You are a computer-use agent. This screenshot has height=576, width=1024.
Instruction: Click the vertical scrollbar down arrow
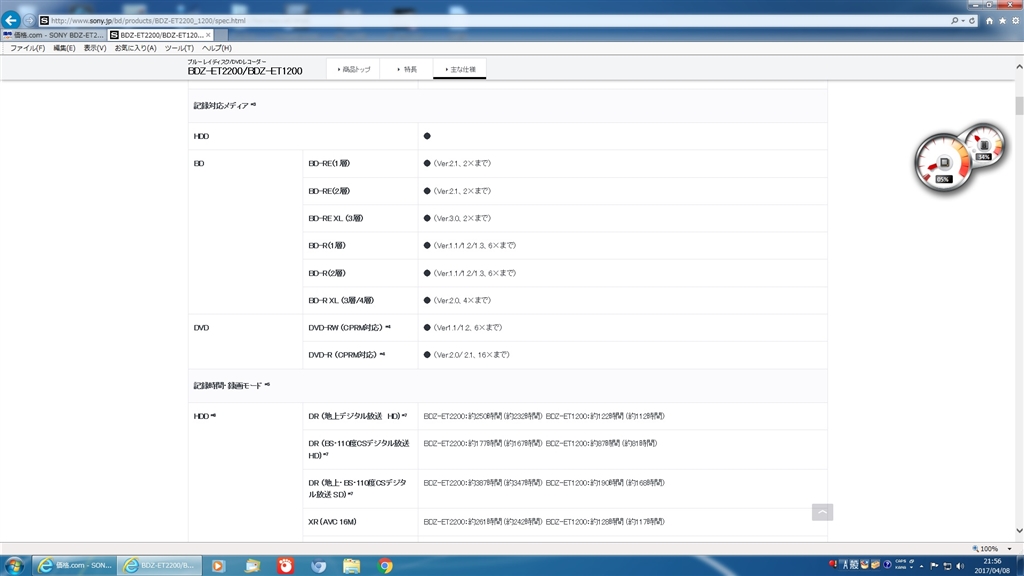tap(1019, 531)
